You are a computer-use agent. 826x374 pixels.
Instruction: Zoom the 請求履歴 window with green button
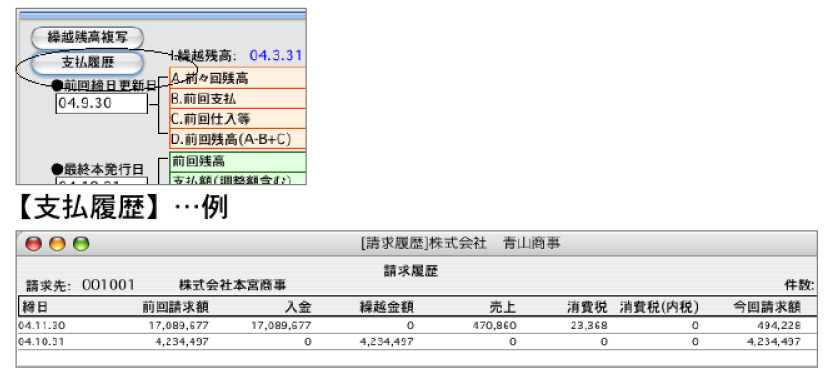(81, 244)
